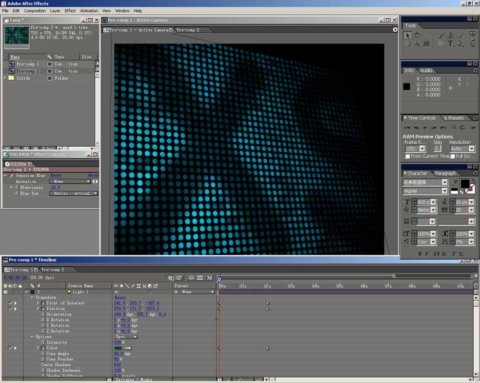Open the font size dropdown

click(433, 202)
